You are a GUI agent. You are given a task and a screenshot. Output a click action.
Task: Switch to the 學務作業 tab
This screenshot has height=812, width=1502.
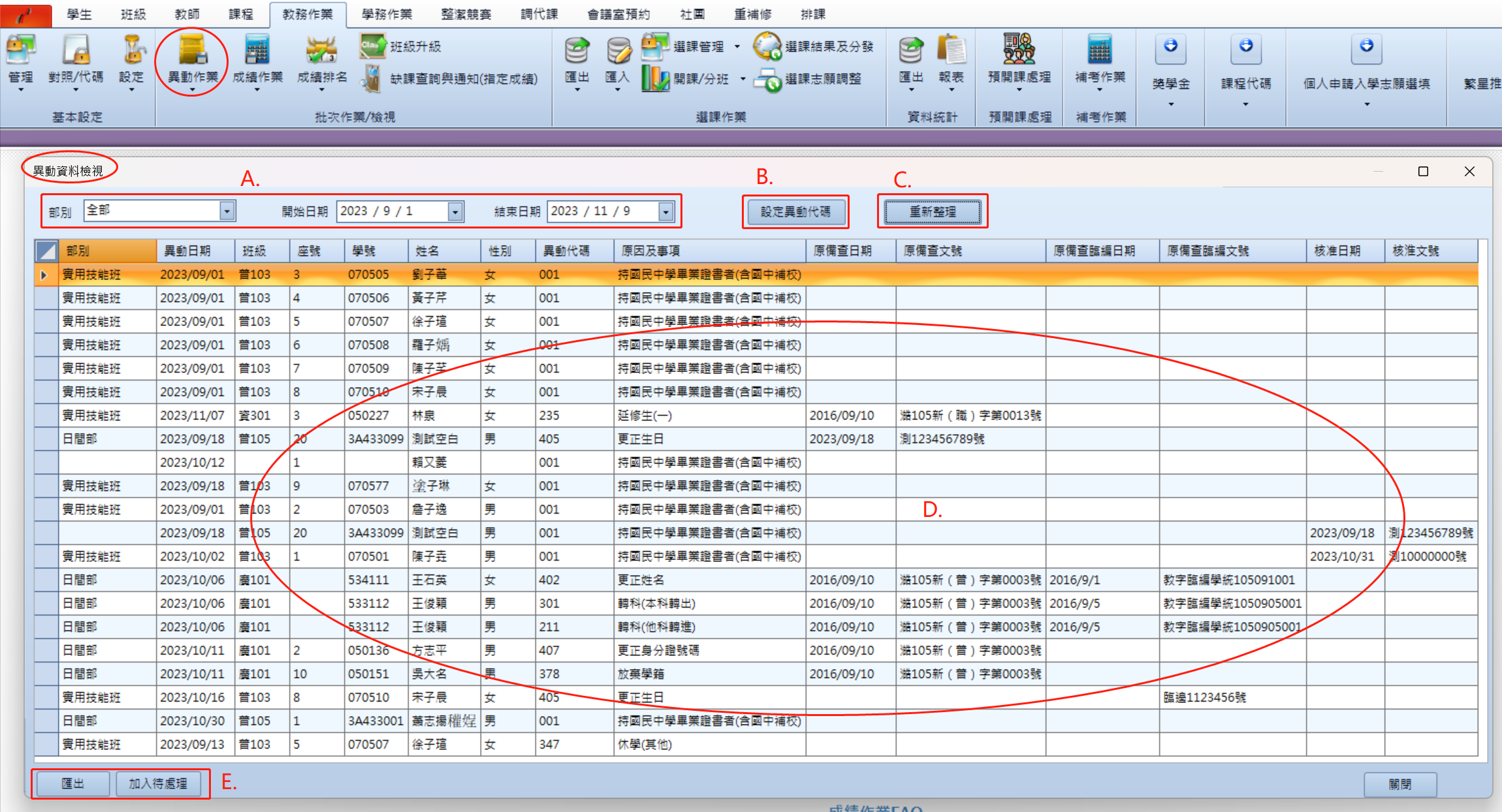pyautogui.click(x=387, y=14)
